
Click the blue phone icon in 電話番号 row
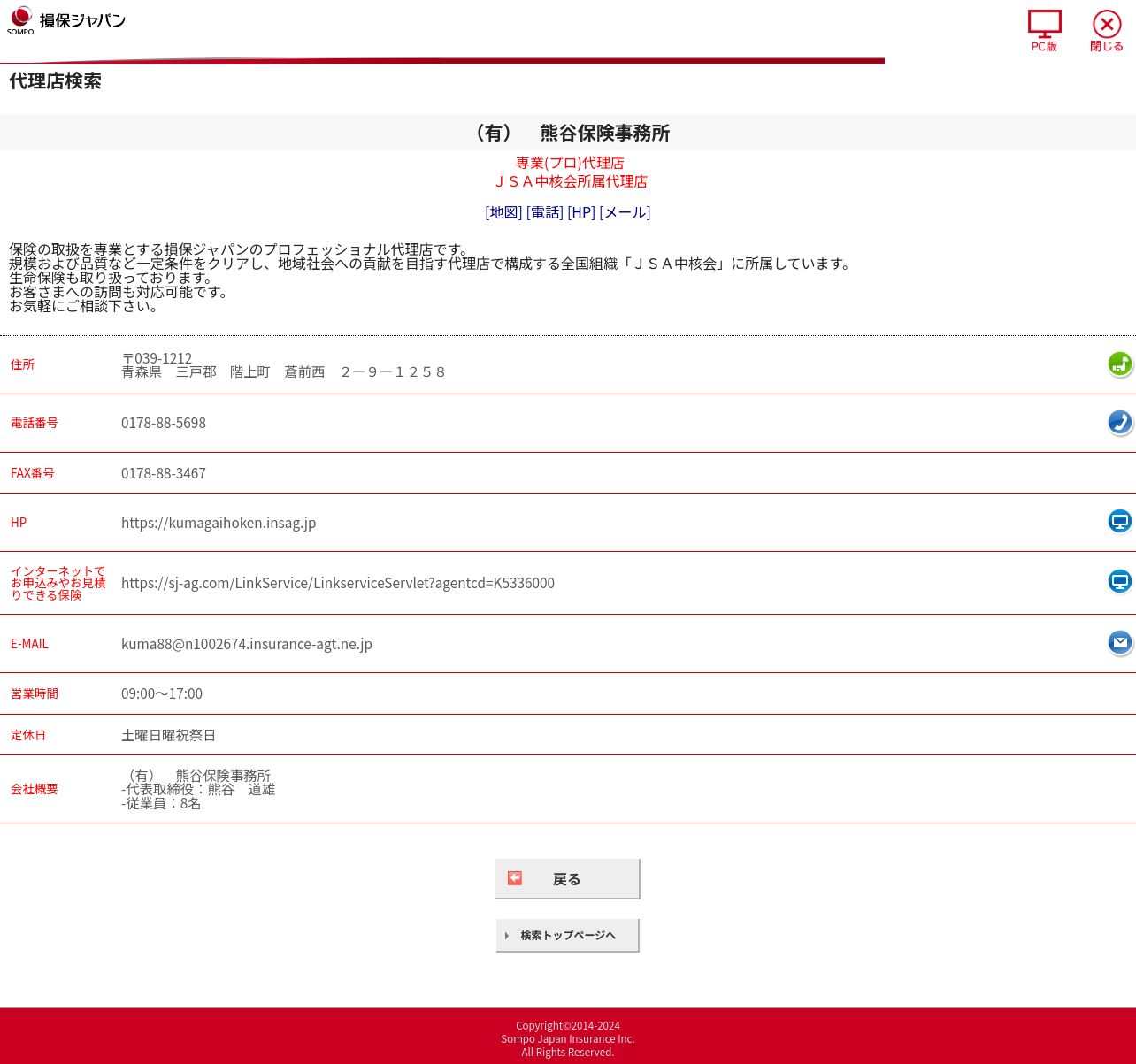tap(1120, 422)
